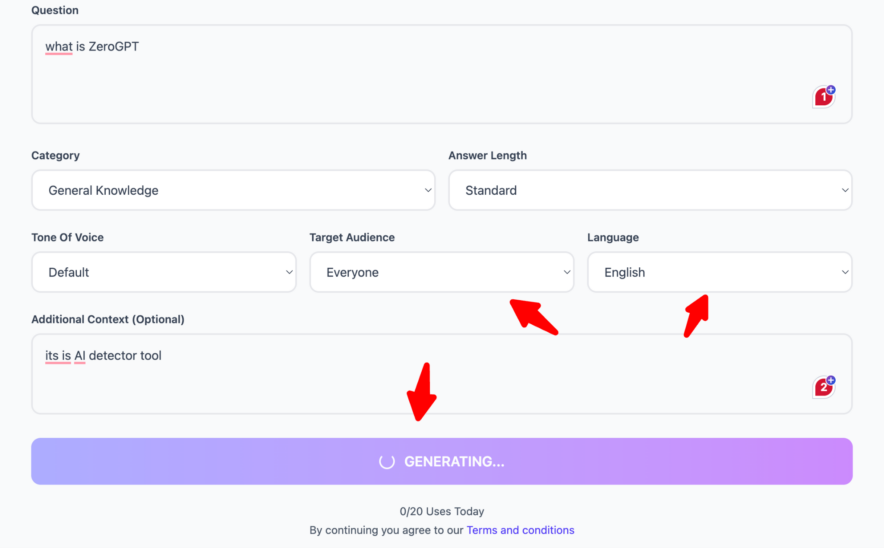The height and width of the screenshot is (548, 884).
Task: Click the grammar suggestion badge in Question field
Action: point(824,97)
